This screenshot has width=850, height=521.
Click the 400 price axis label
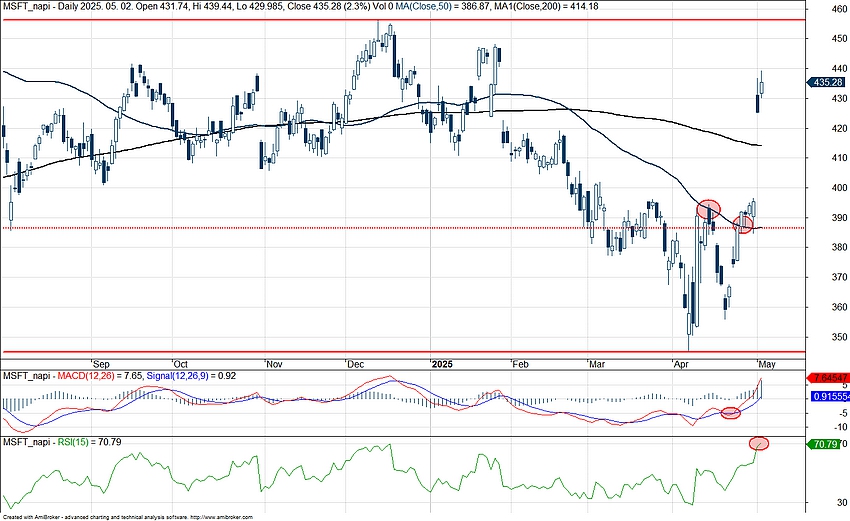click(840, 188)
